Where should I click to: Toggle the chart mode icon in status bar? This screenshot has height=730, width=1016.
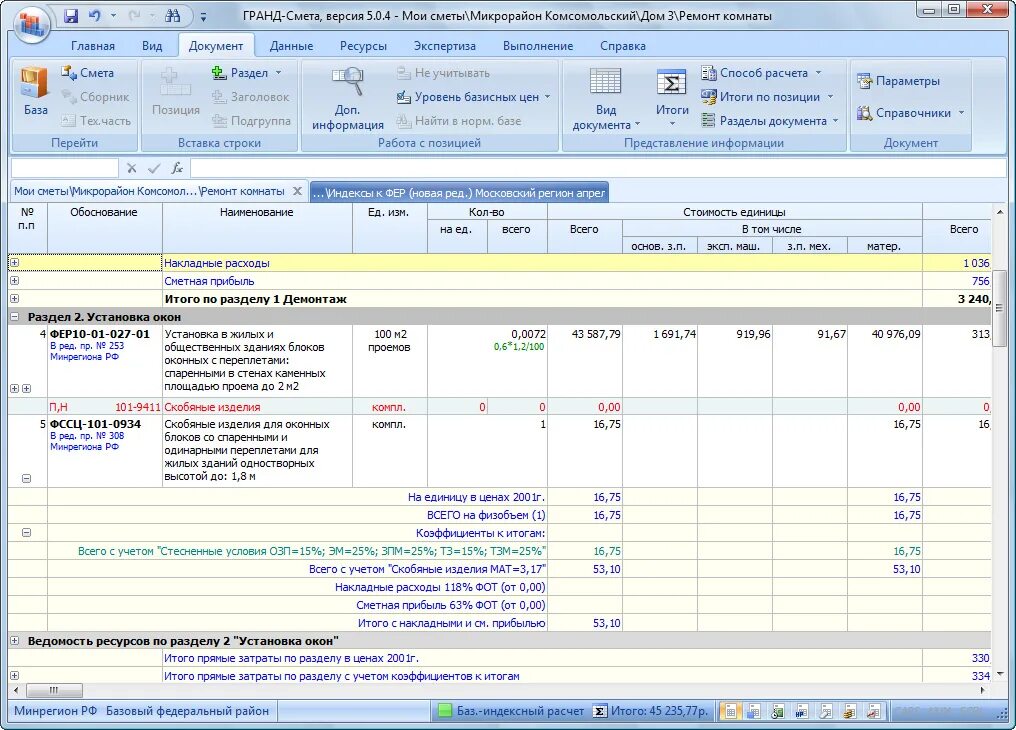(x=873, y=711)
